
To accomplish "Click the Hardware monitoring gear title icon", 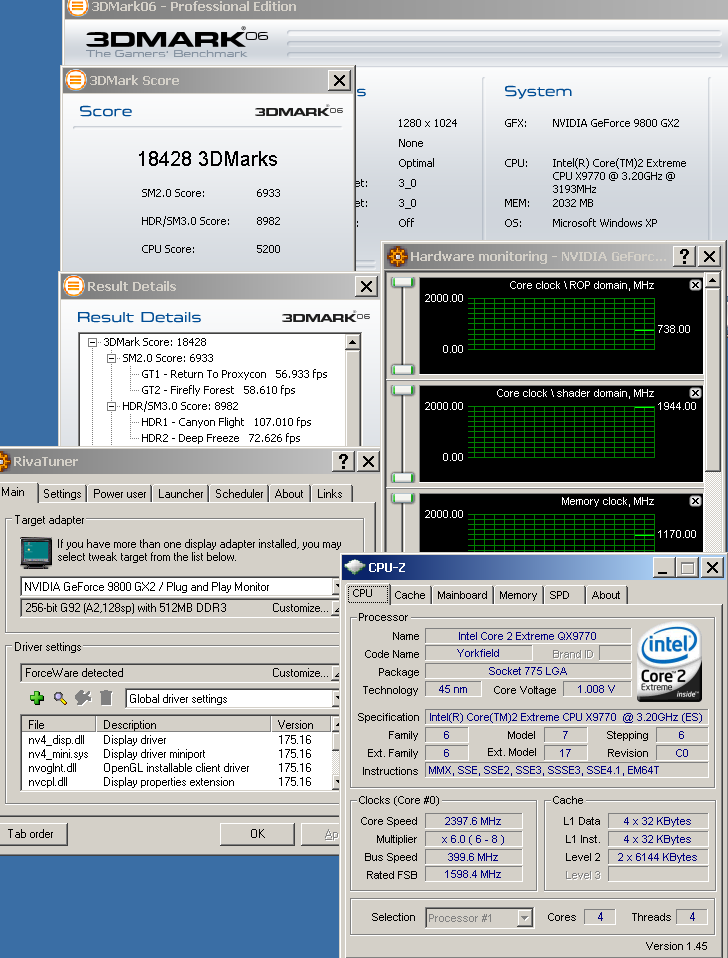I will [397, 256].
